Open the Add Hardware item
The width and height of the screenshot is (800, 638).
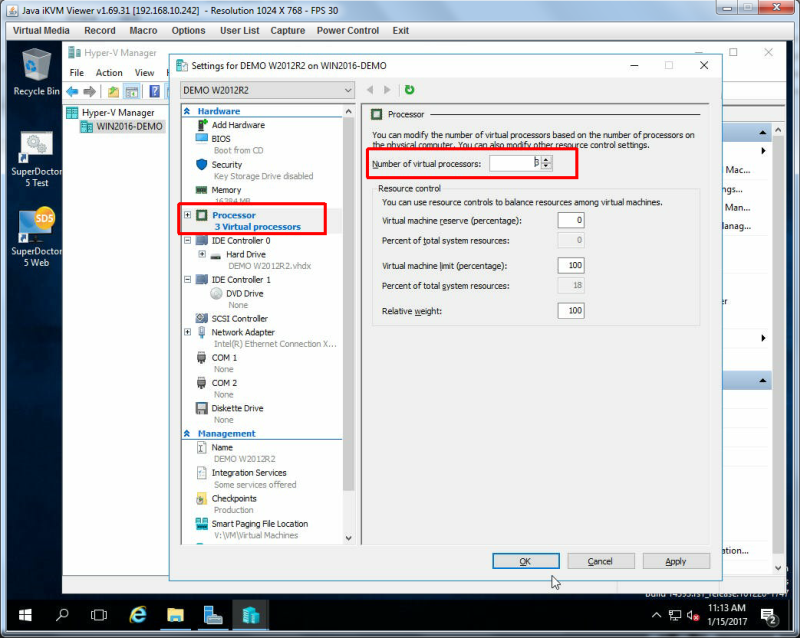click(x=238, y=125)
